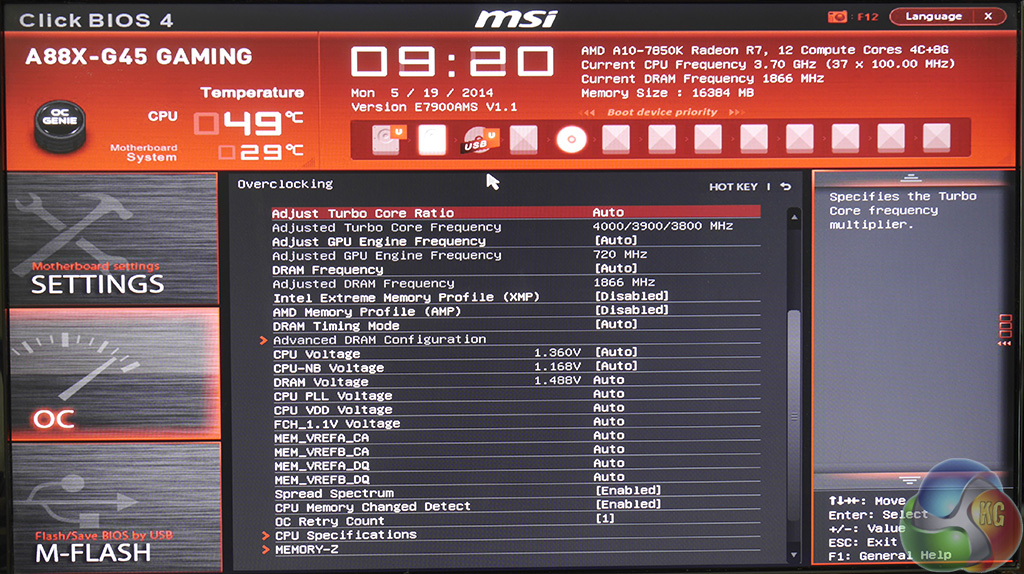Image resolution: width=1024 pixels, height=574 pixels.
Task: Click the Version E7900AMS V1.1 text
Action: point(434,107)
